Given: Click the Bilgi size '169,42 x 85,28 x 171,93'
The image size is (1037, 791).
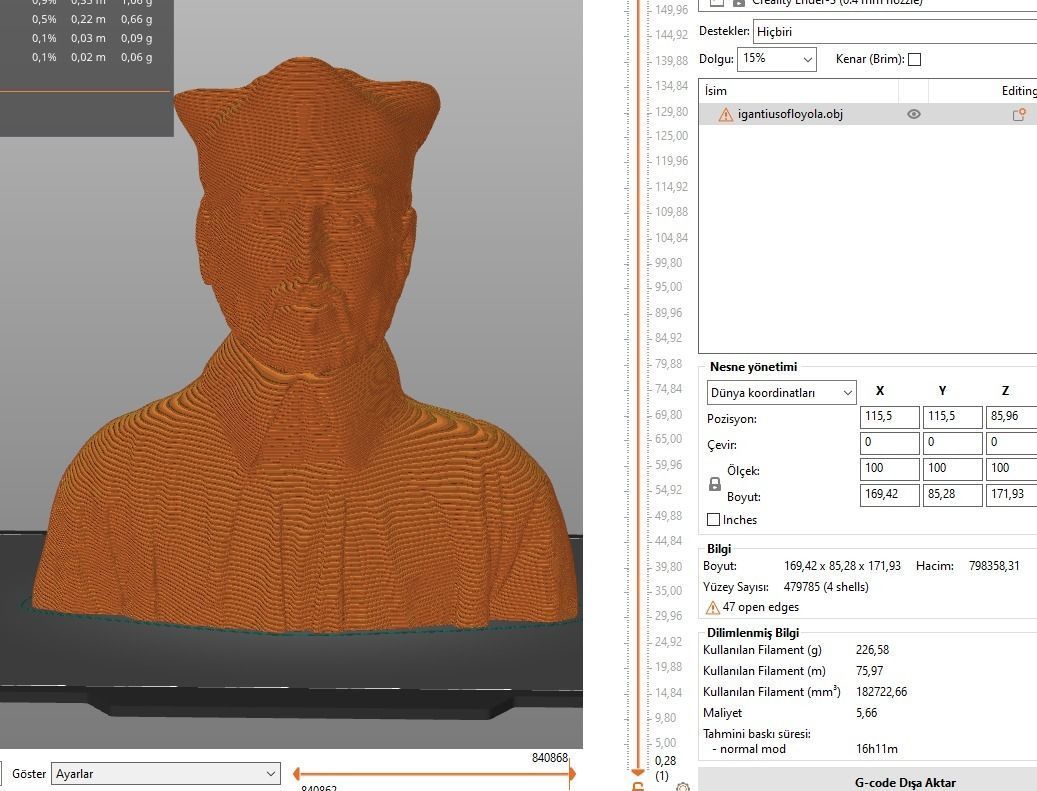Looking at the screenshot, I should [843, 566].
